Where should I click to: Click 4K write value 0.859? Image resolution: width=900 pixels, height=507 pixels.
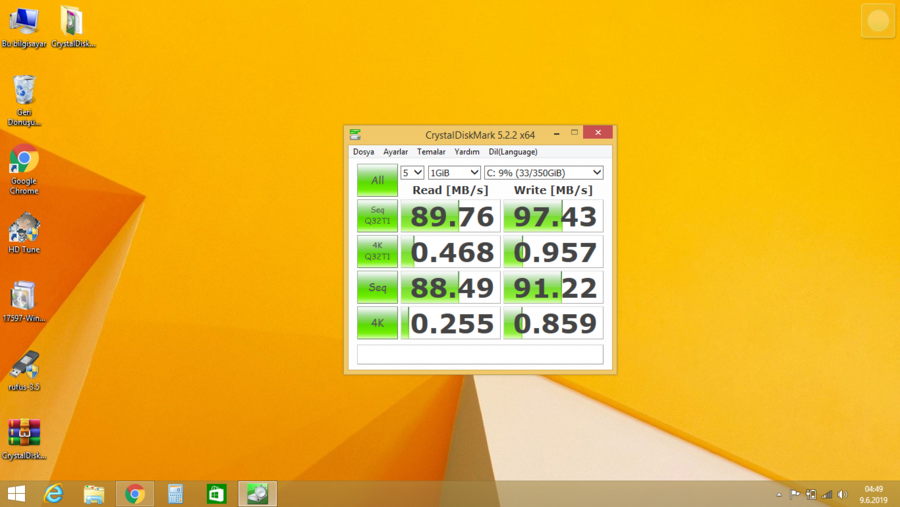[553, 323]
